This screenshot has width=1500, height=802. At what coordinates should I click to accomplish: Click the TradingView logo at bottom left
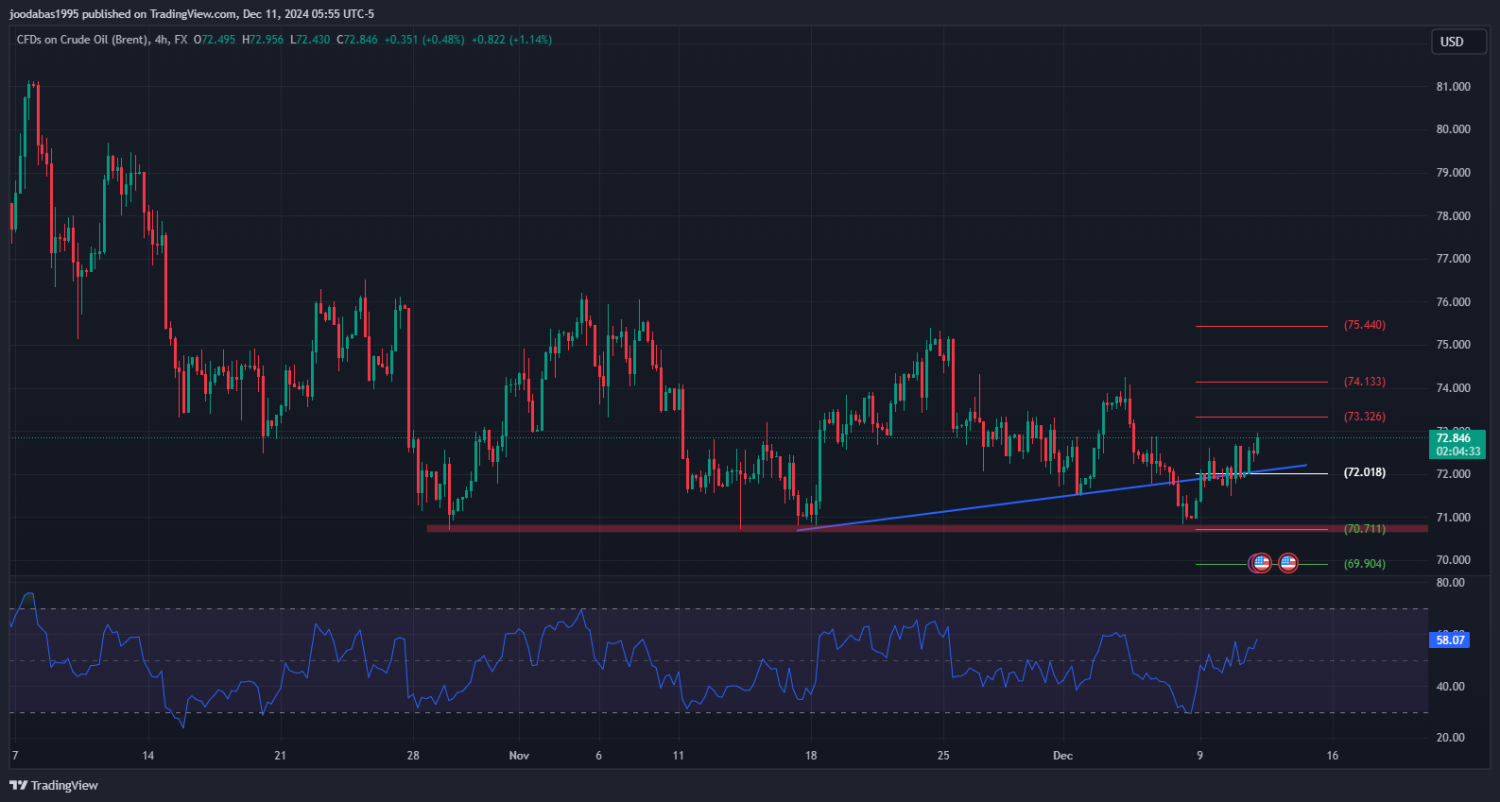[x=53, y=785]
